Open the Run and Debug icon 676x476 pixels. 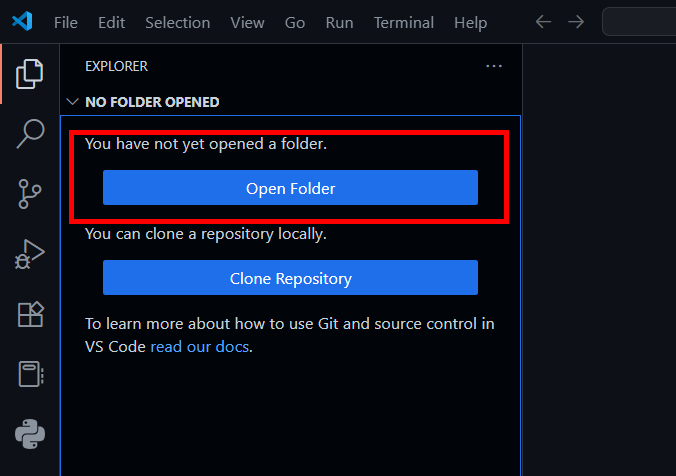pyautogui.click(x=29, y=254)
